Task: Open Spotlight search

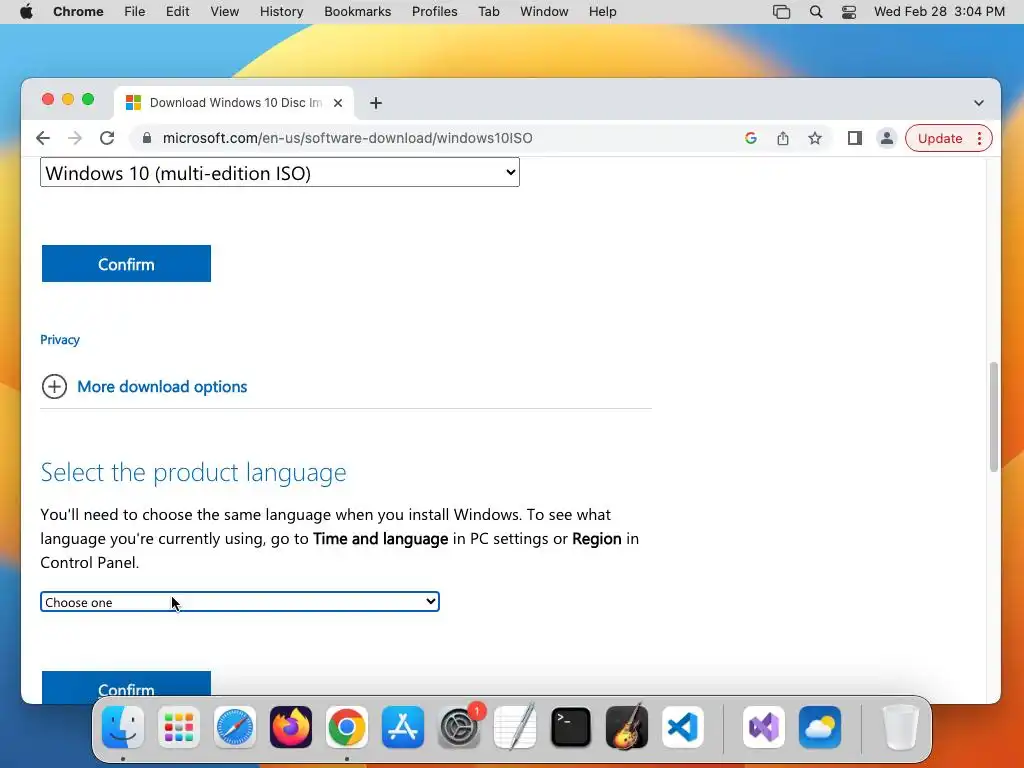Action: coord(816,12)
